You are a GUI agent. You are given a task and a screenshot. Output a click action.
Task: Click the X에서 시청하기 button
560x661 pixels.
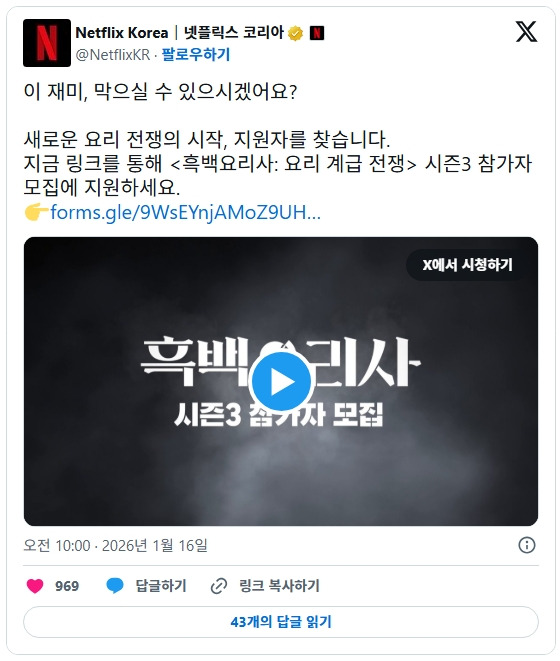click(468, 265)
